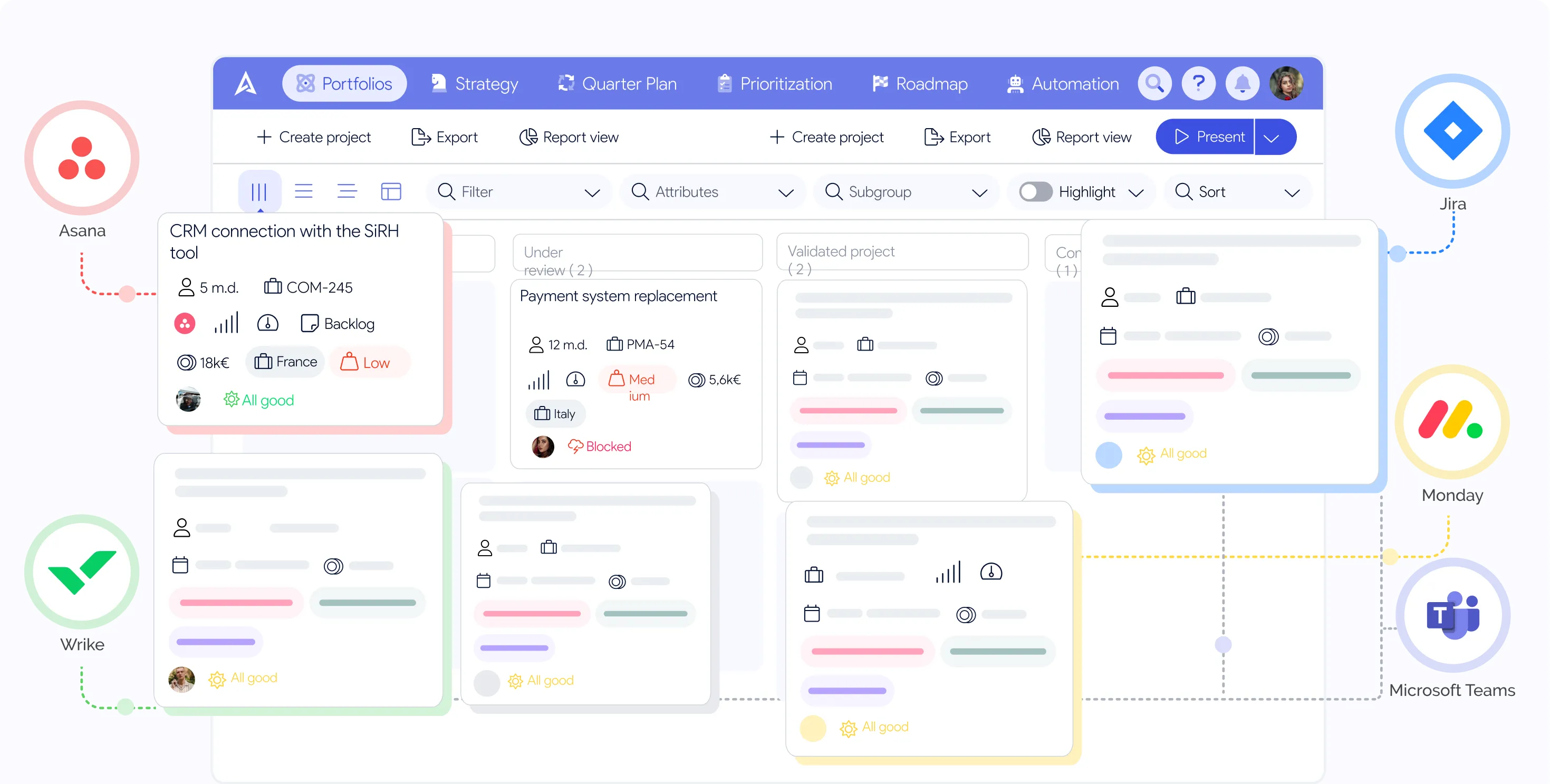
Task: Click the 12 m.d. person icon on Payment card
Action: pos(535,344)
